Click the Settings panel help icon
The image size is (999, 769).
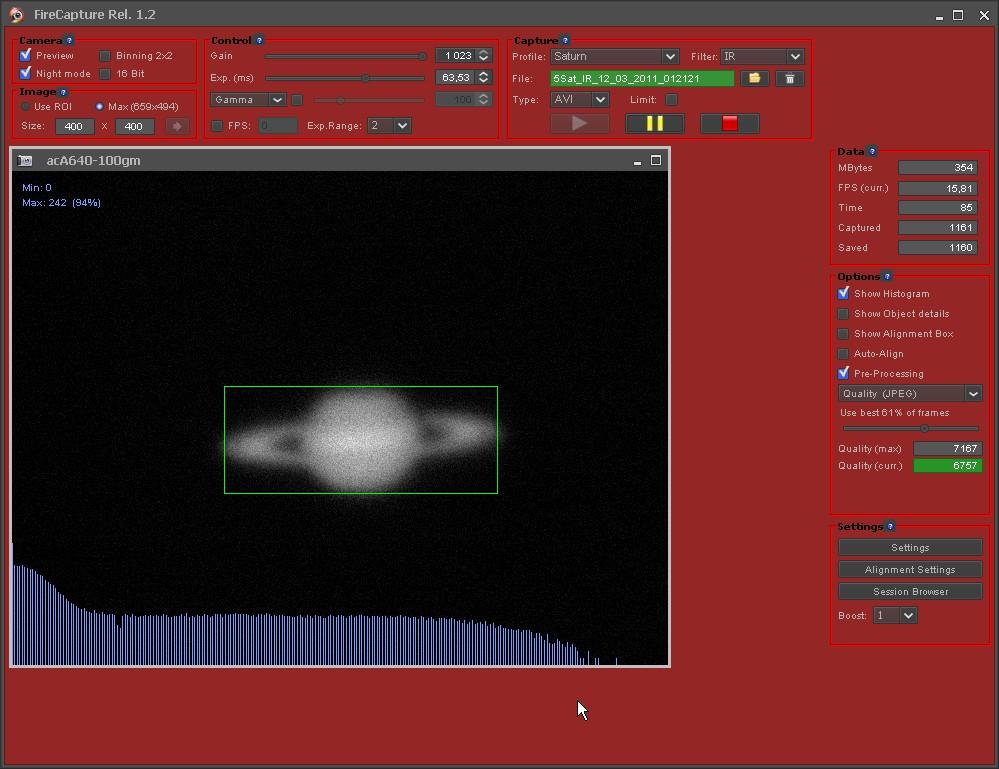(x=890, y=526)
